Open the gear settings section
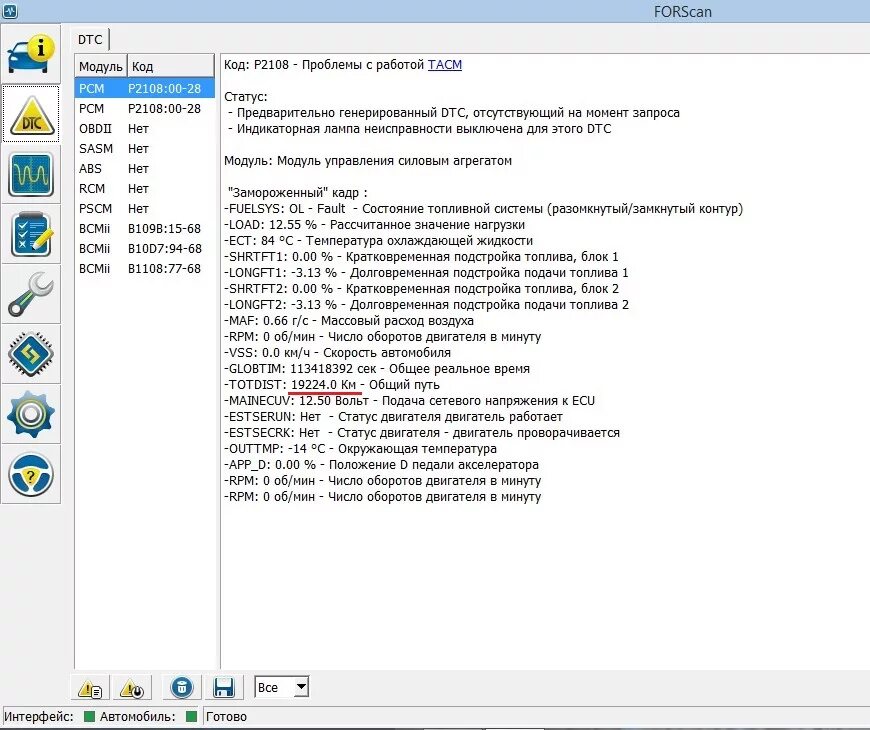The height and width of the screenshot is (730, 870). click(31, 414)
